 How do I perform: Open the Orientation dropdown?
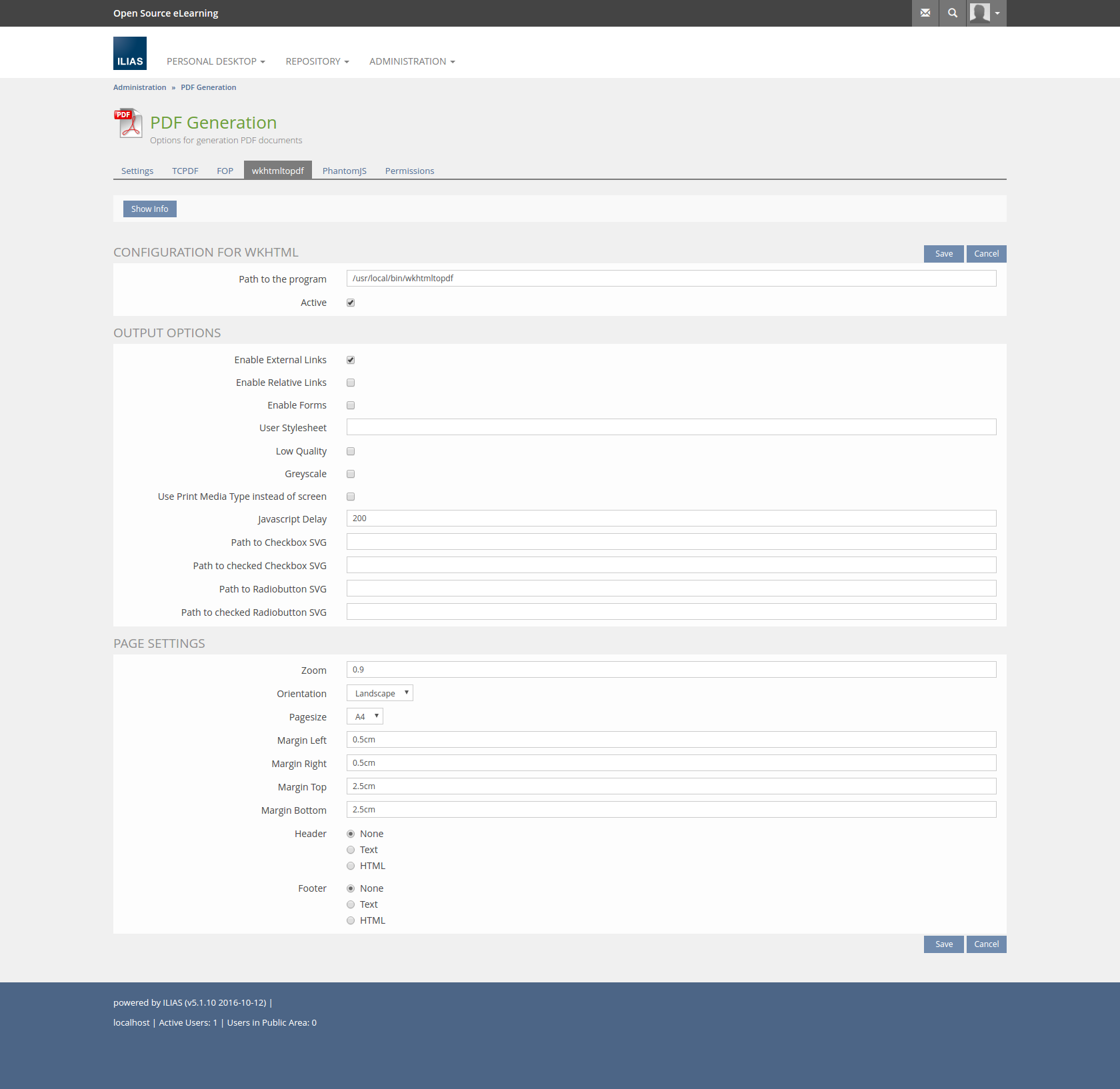[380, 693]
